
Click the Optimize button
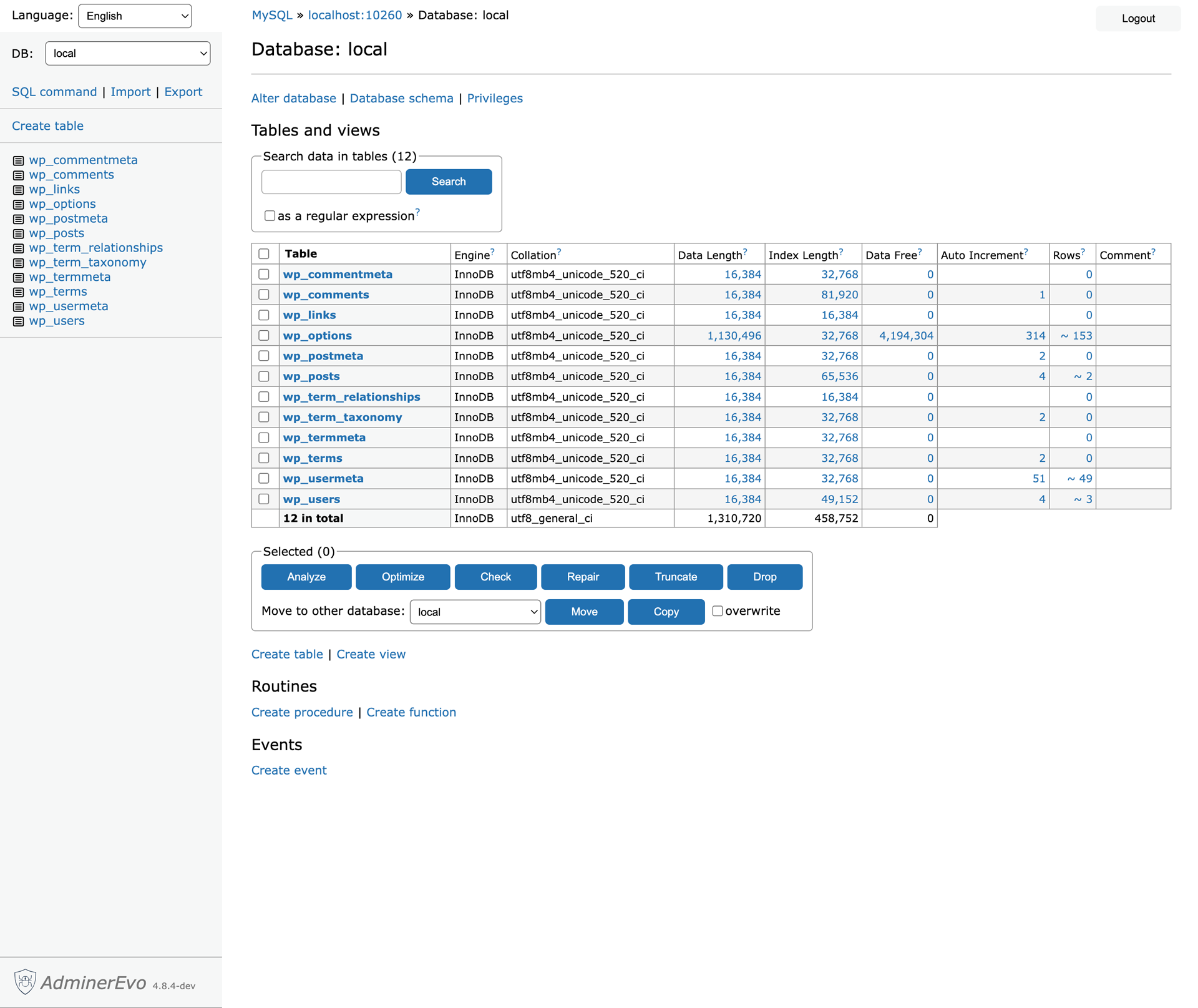(403, 577)
